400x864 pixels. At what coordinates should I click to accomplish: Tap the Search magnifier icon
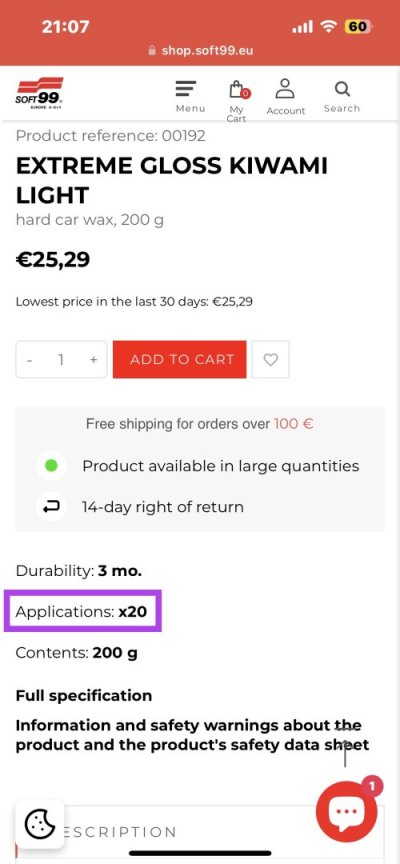[x=342, y=89]
